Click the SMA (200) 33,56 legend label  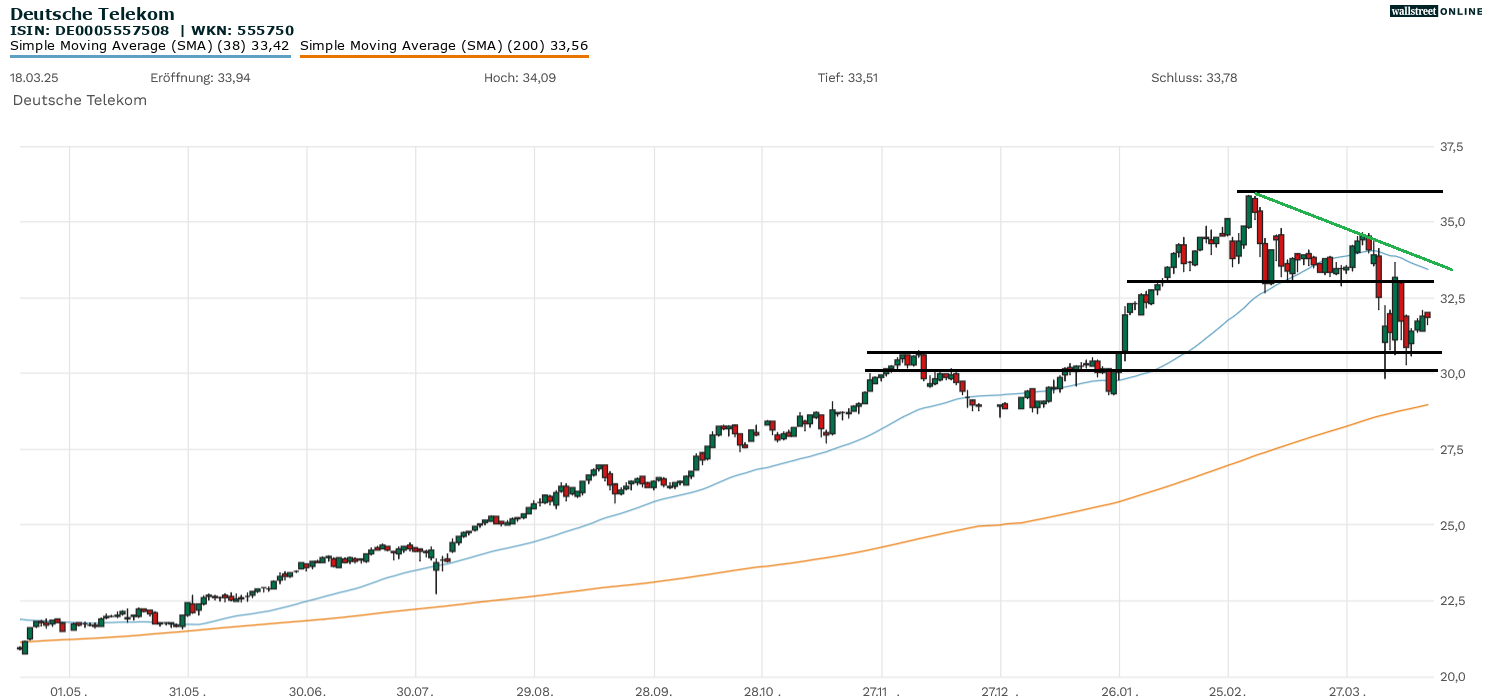[444, 45]
